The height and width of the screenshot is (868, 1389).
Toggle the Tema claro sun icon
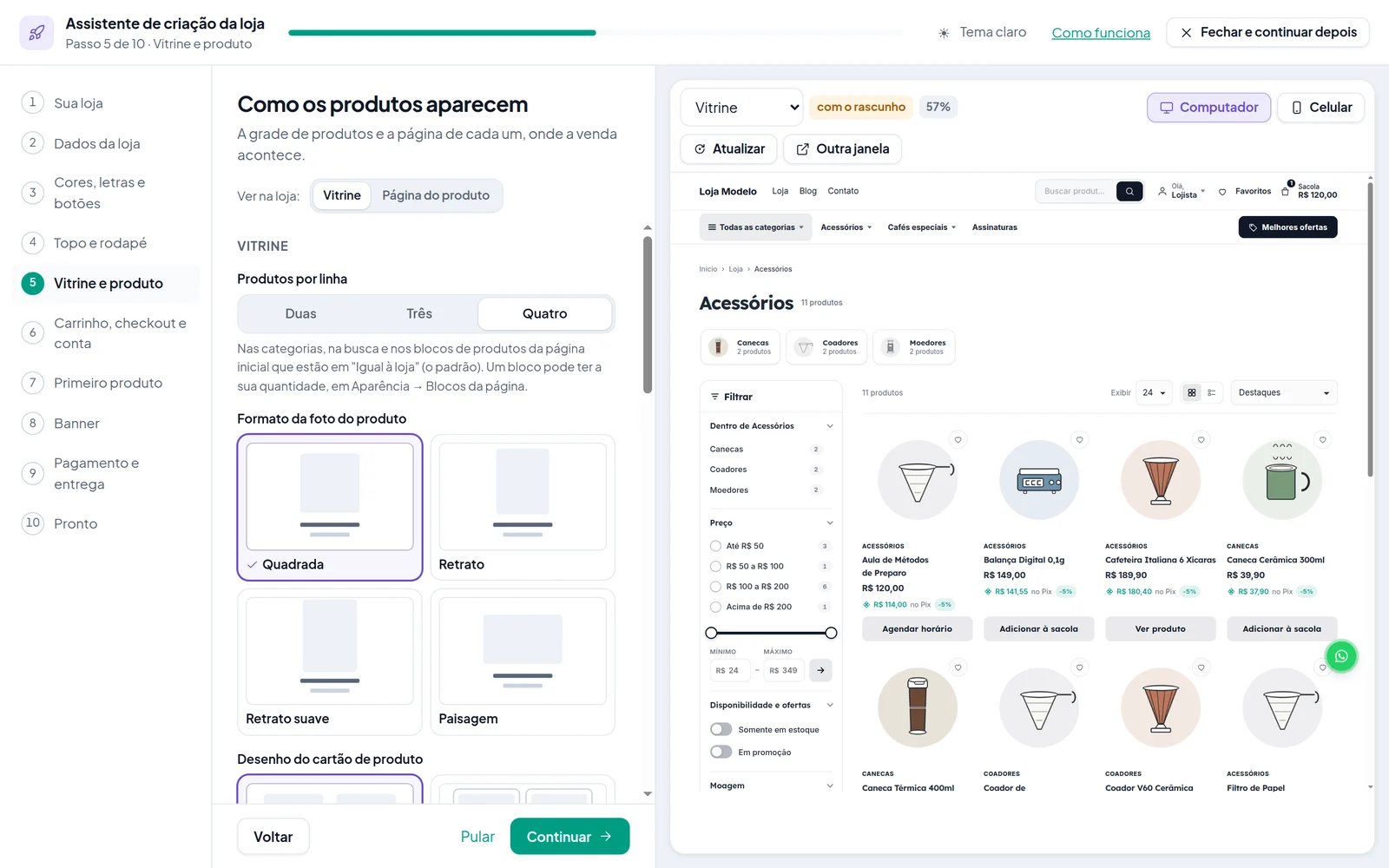[x=944, y=33]
